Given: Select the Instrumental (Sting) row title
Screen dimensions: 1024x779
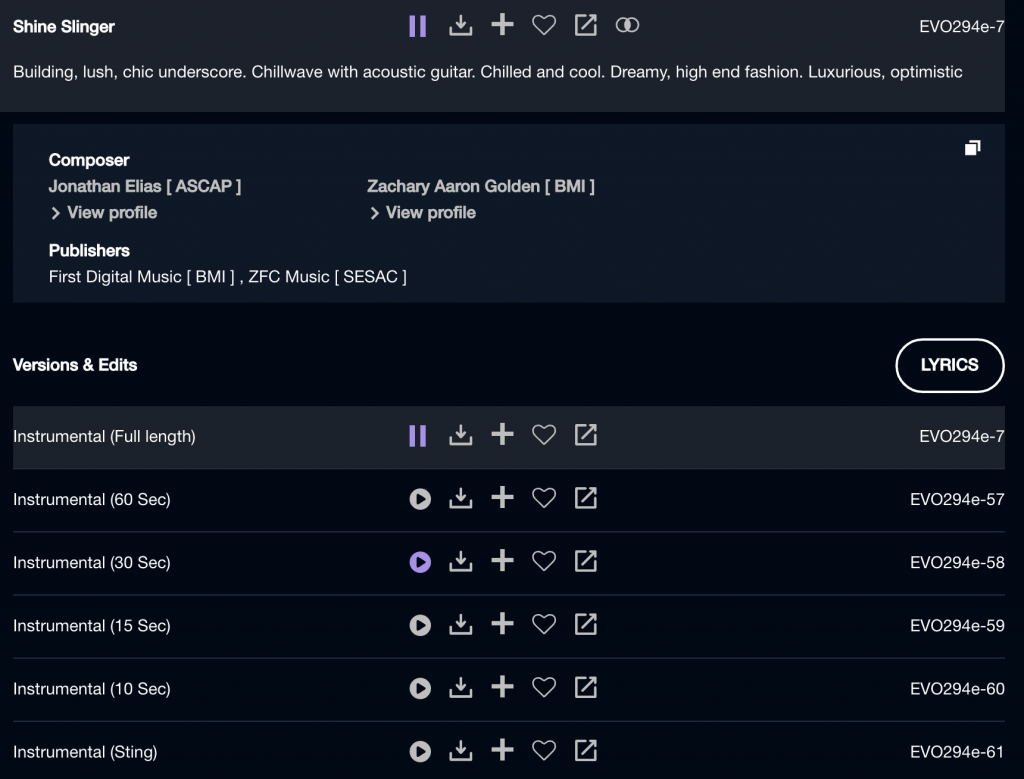Looking at the screenshot, I should pos(85,752).
